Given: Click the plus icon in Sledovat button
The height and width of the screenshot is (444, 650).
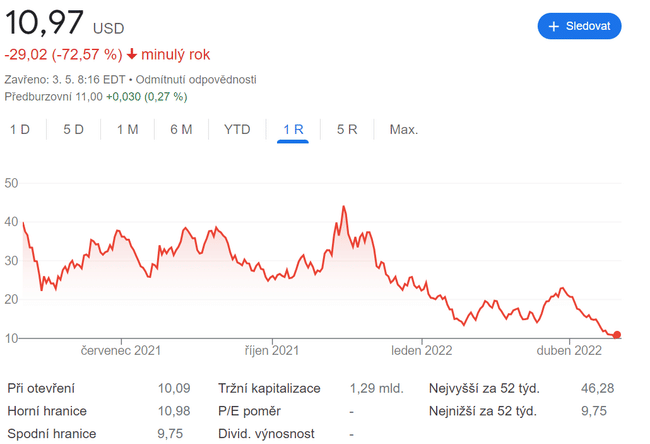Looking at the screenshot, I should pos(553,26).
